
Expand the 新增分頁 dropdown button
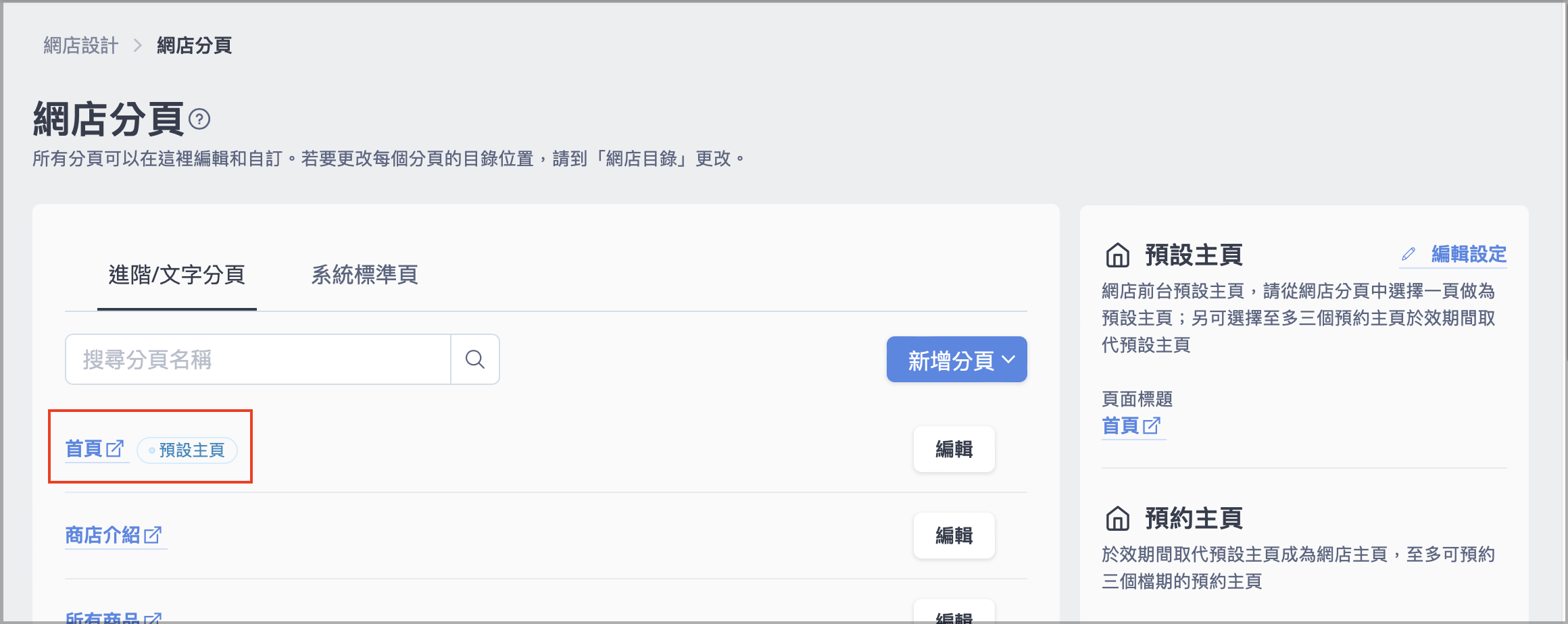coord(957,359)
